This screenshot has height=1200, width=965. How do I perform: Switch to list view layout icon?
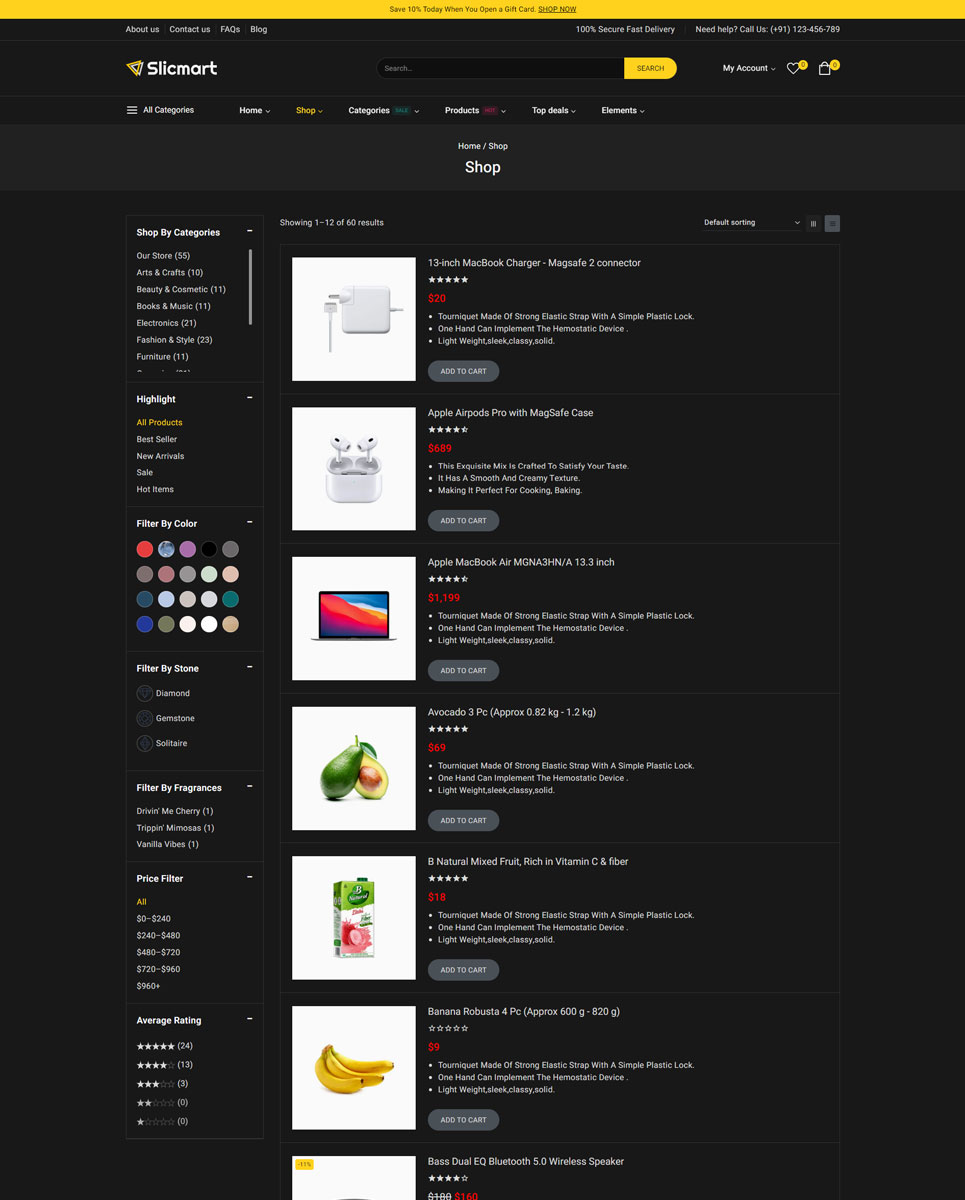point(832,223)
